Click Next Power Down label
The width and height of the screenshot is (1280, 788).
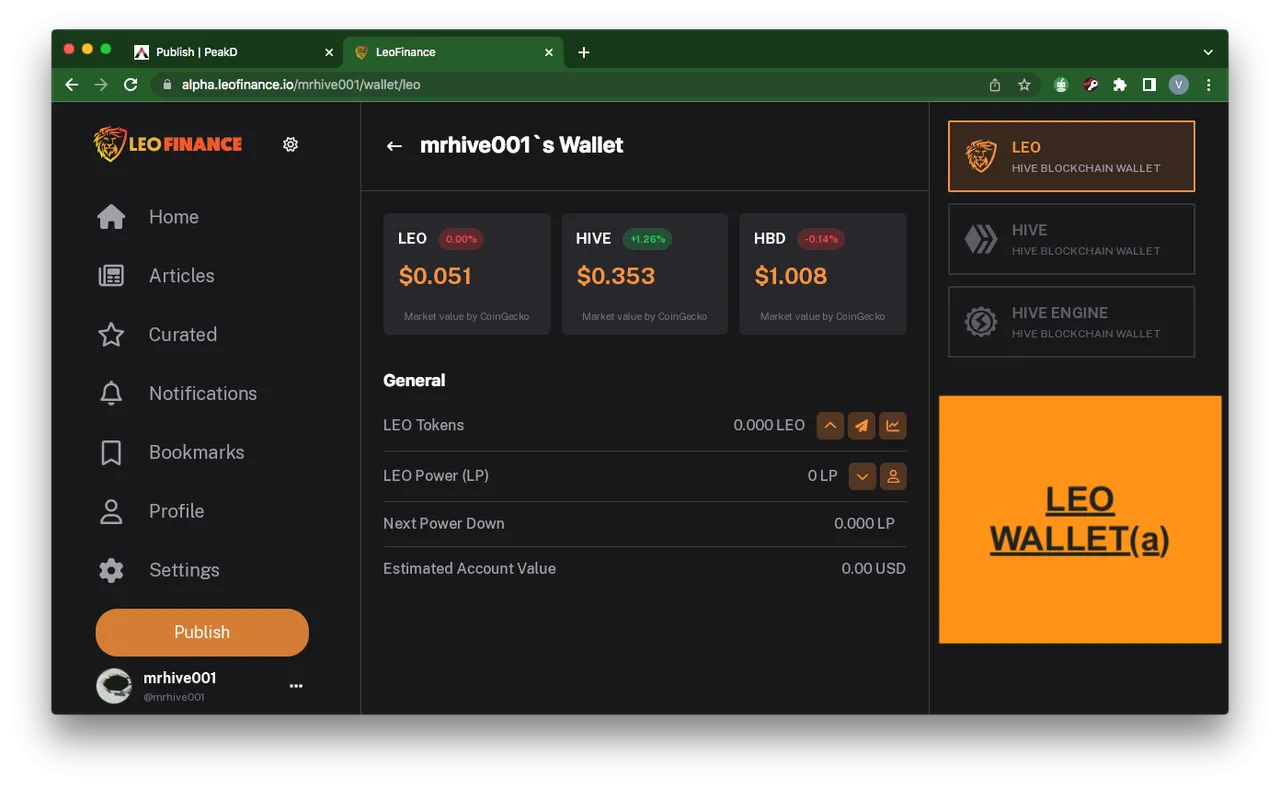pos(444,524)
